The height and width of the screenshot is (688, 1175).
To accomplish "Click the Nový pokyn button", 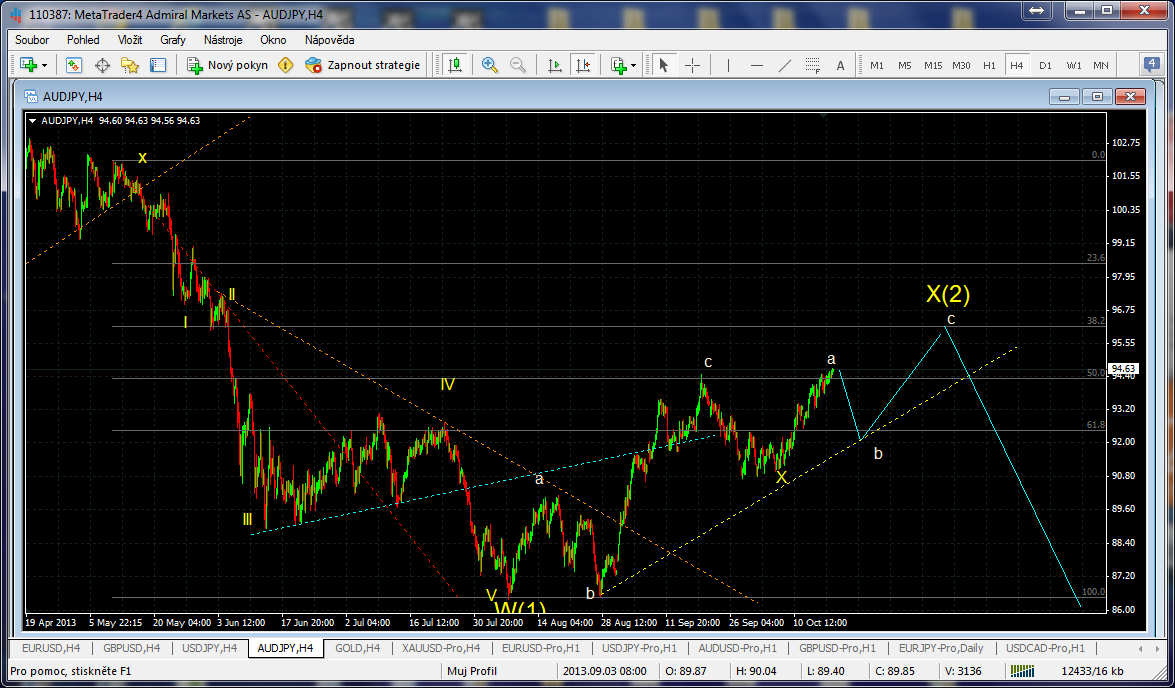I will coord(228,65).
